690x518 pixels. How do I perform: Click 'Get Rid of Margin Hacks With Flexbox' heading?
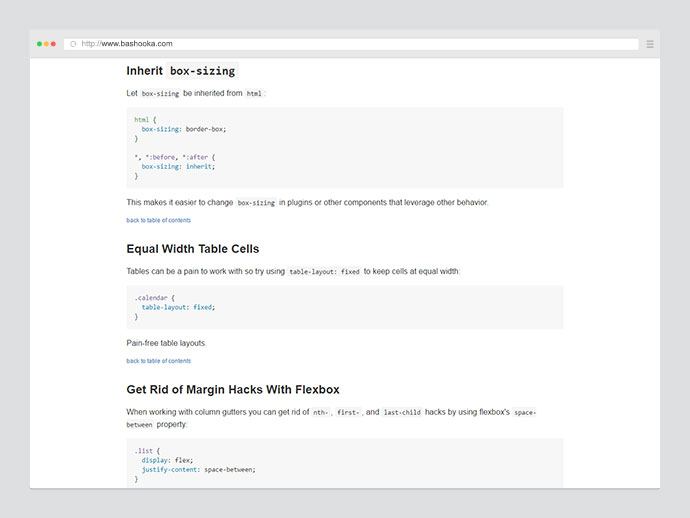tap(233, 389)
